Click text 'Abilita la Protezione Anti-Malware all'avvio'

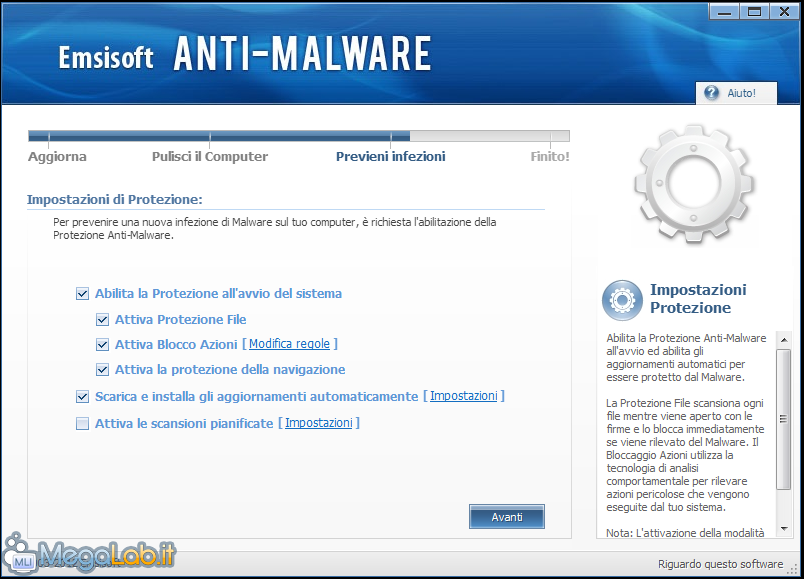tap(686, 357)
